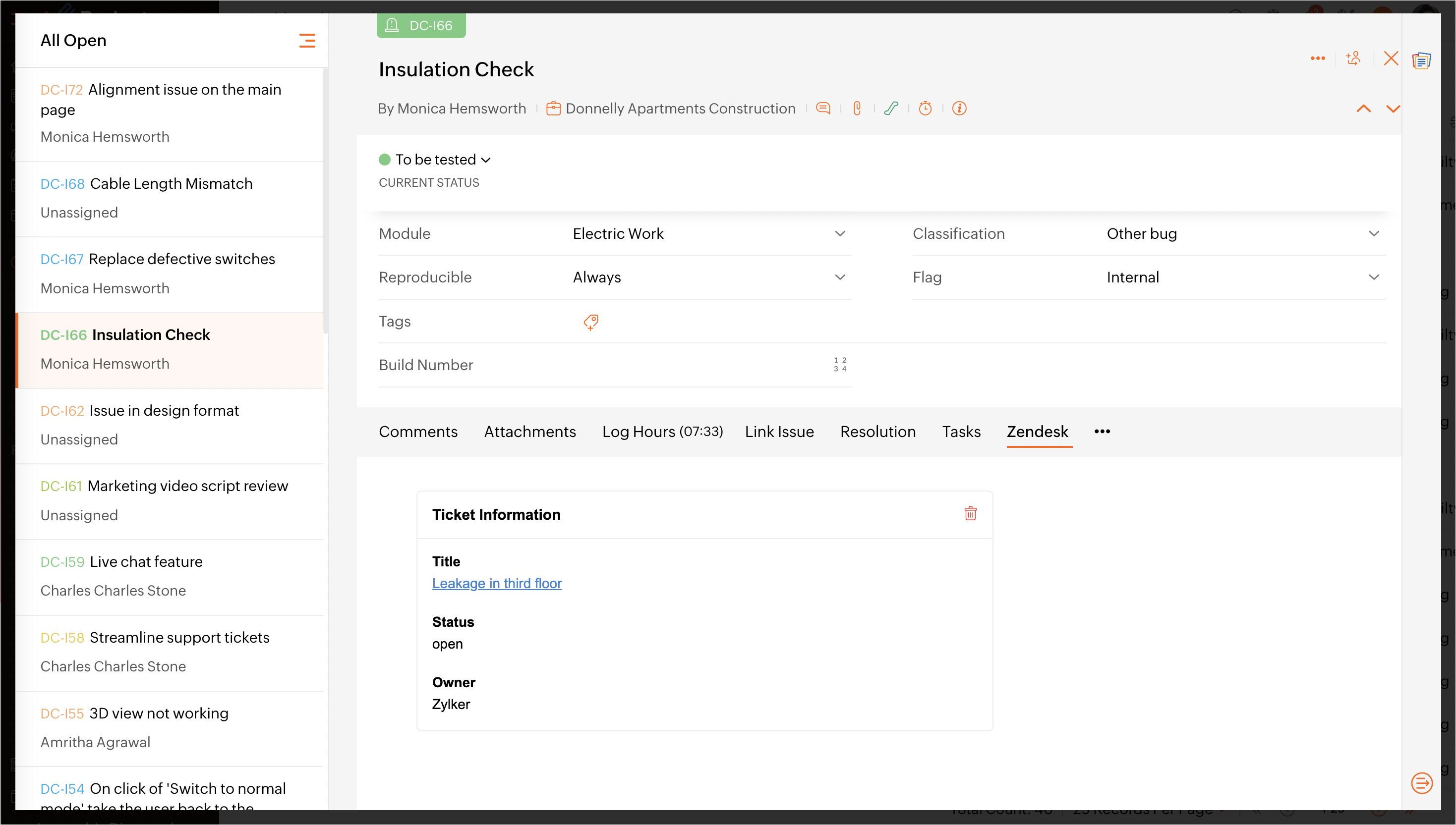This screenshot has height=825, width=1456.
Task: Click the timer stopwatch icon
Action: pos(925,108)
